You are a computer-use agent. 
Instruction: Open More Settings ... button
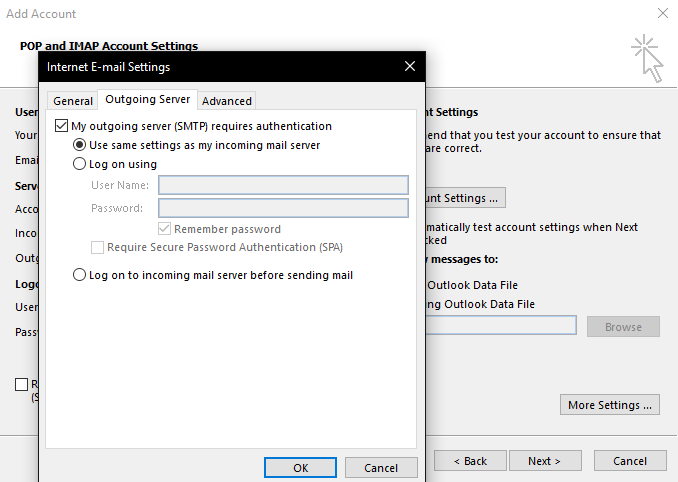pos(610,405)
